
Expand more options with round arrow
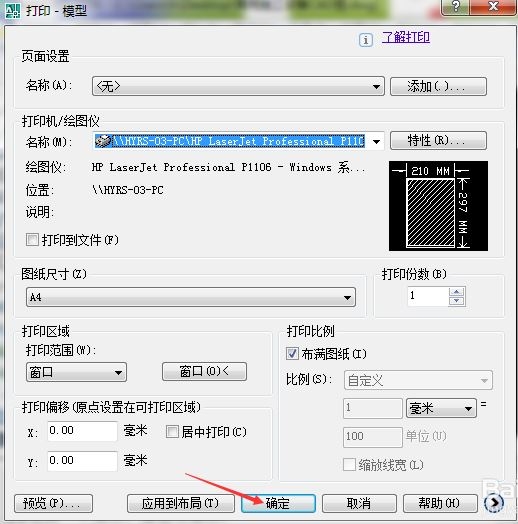tap(494, 503)
